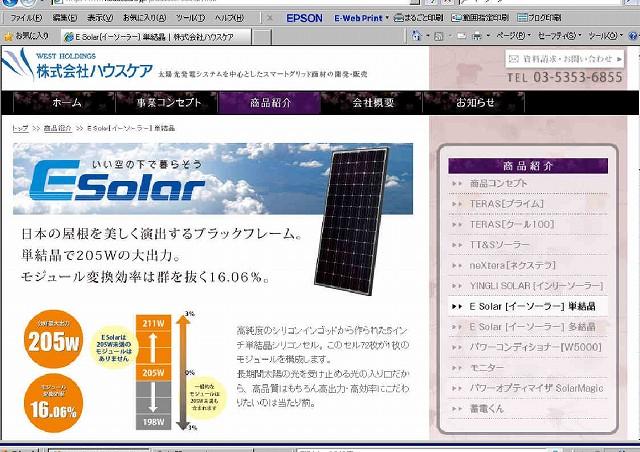Click 範囲指定印刷 range print icon
The width and height of the screenshot is (640, 452).
[x=480, y=18]
